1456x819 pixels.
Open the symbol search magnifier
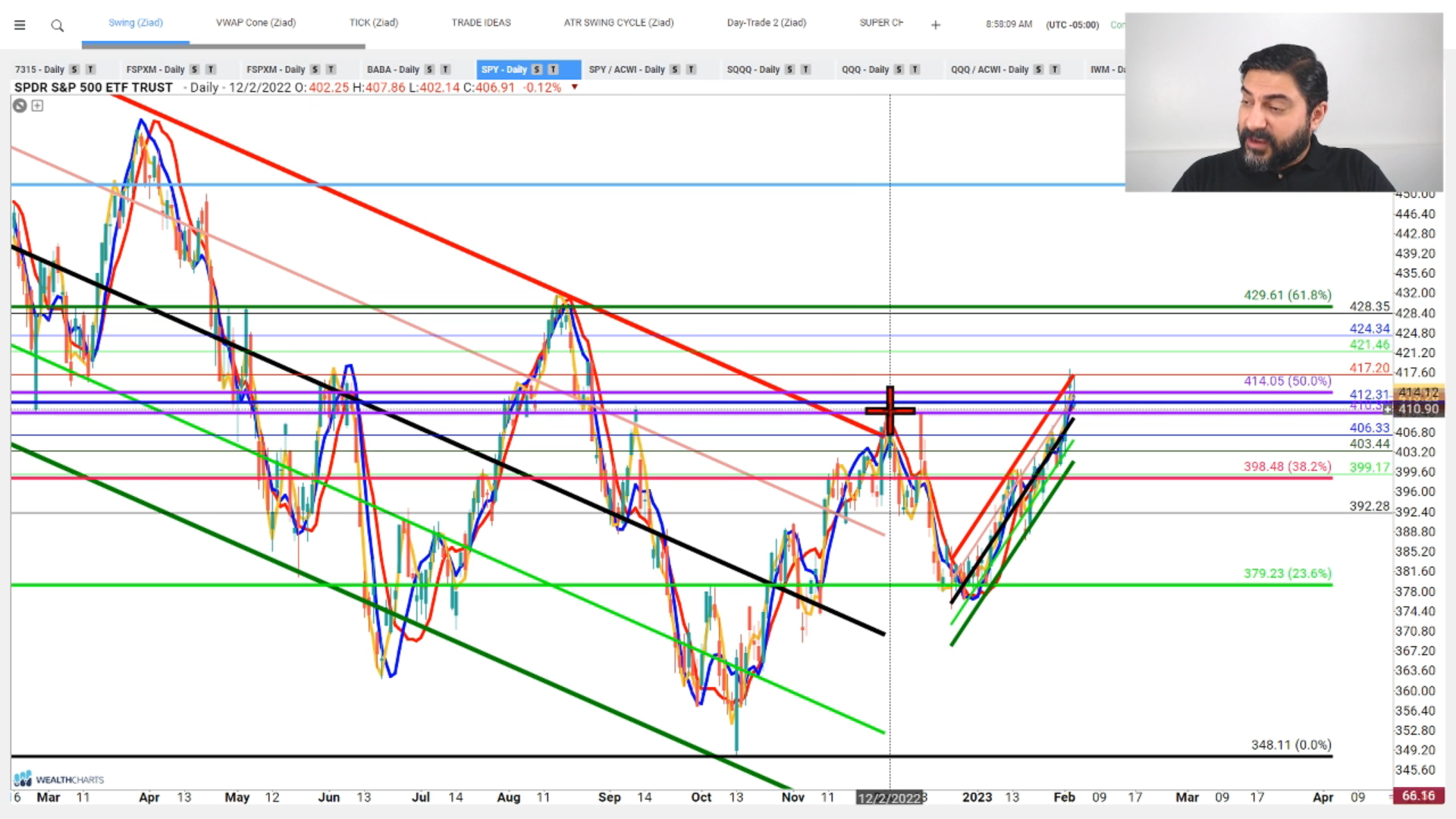point(57,26)
